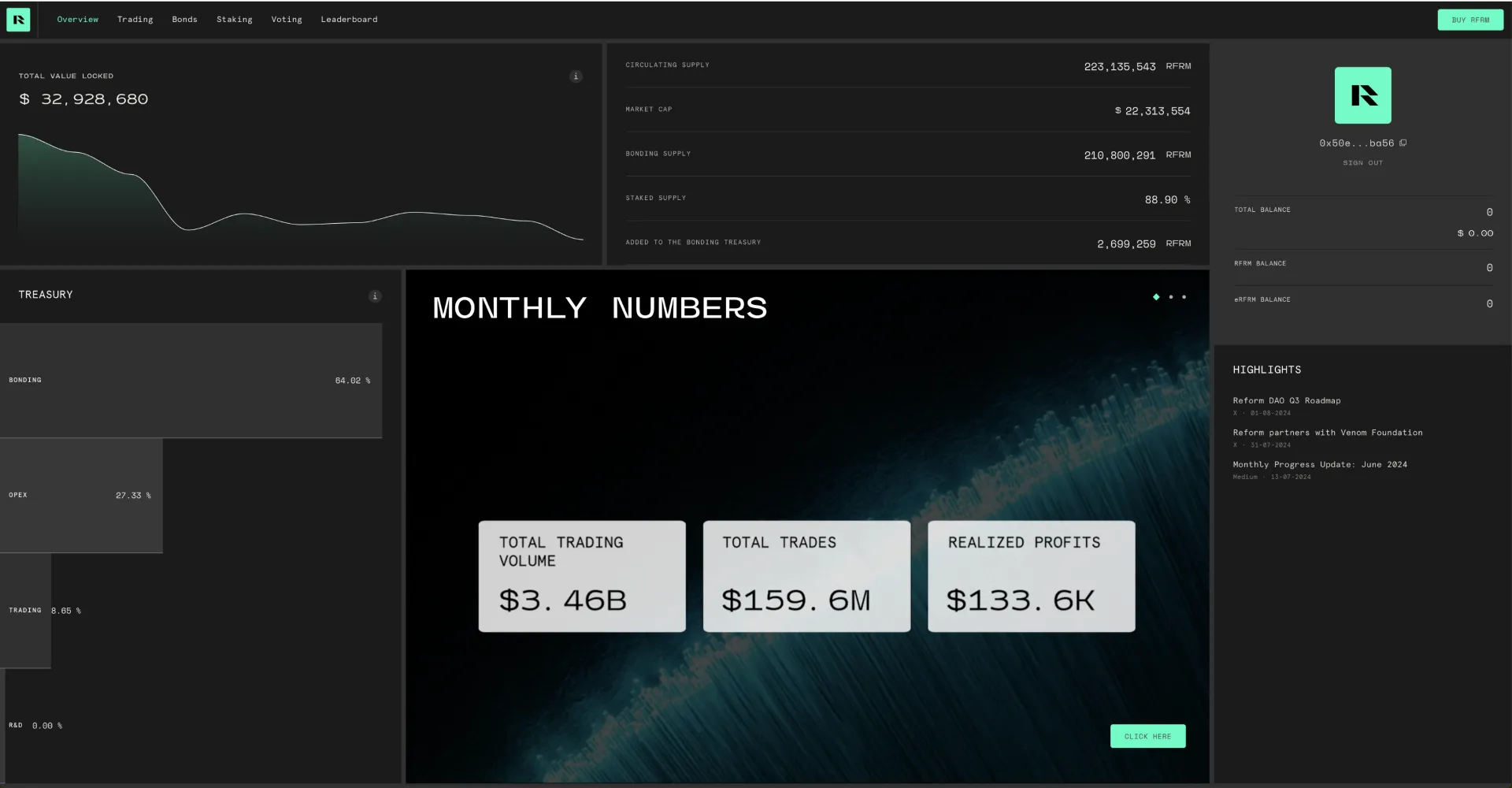Click the TREASURY heading
The width and height of the screenshot is (1512, 788).
tap(46, 295)
